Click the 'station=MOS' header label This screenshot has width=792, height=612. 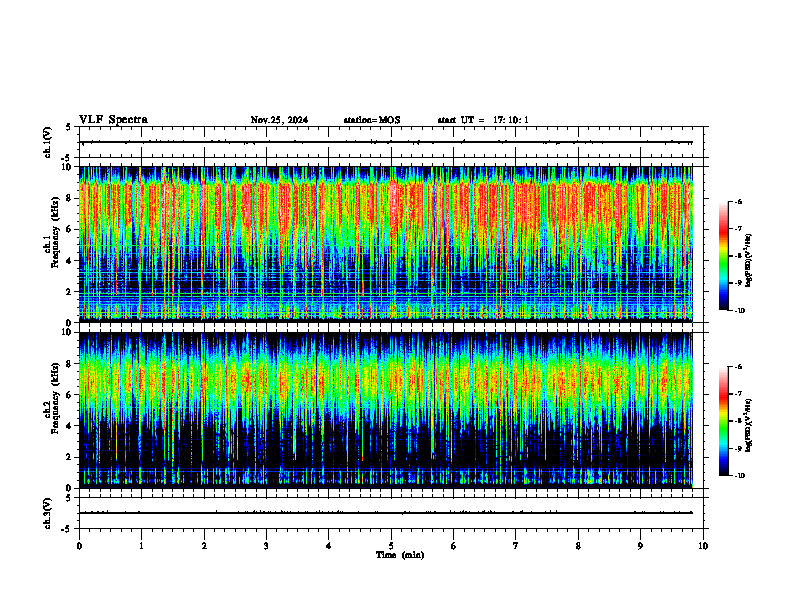pyautogui.click(x=372, y=120)
